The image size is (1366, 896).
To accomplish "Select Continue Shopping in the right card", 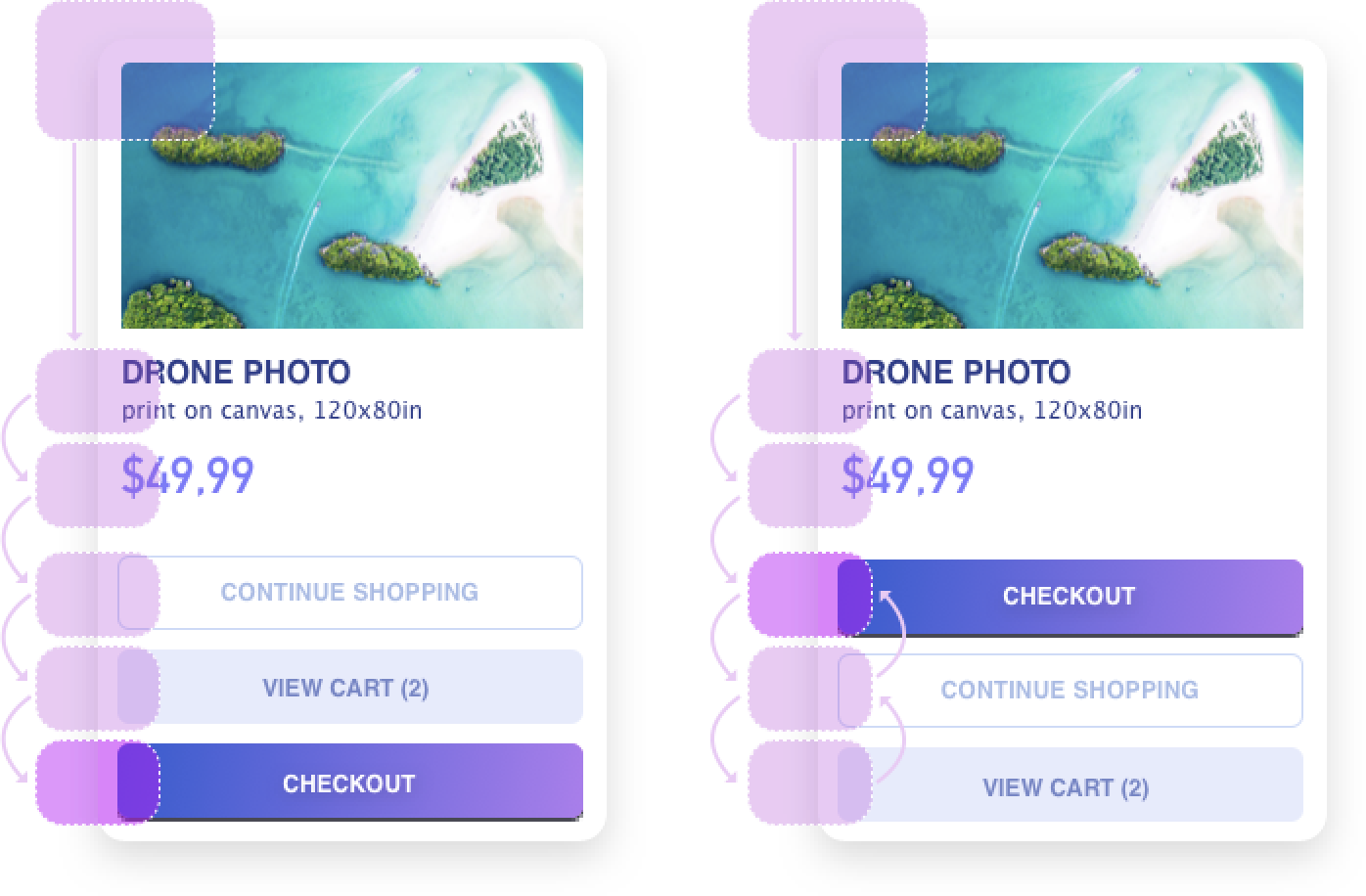I will click(x=1070, y=691).
